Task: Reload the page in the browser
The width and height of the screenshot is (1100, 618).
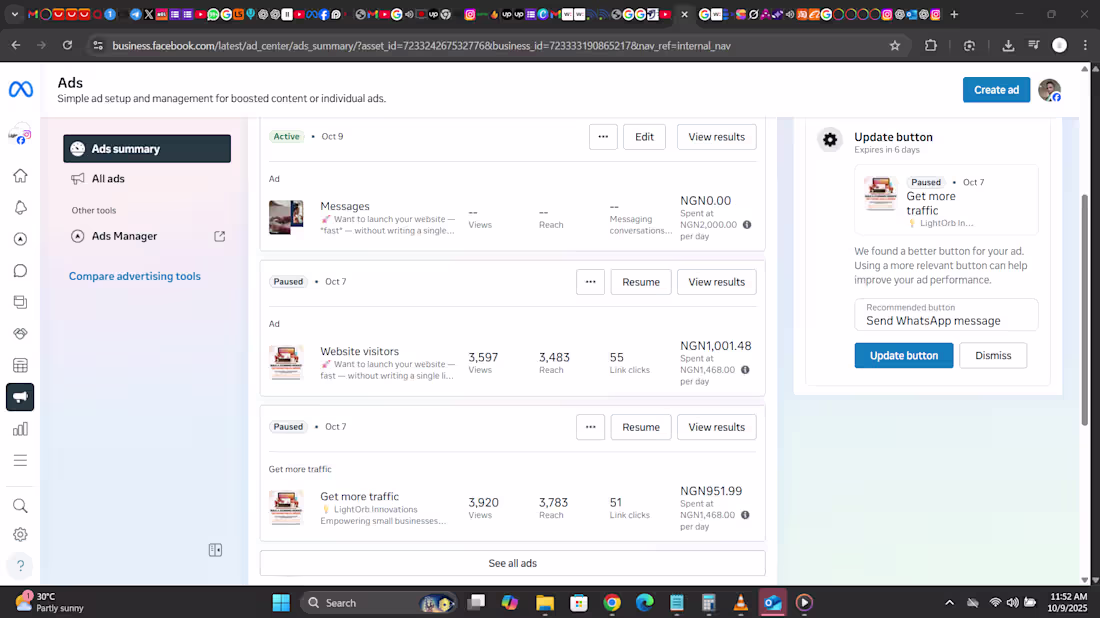Action: pos(67,46)
